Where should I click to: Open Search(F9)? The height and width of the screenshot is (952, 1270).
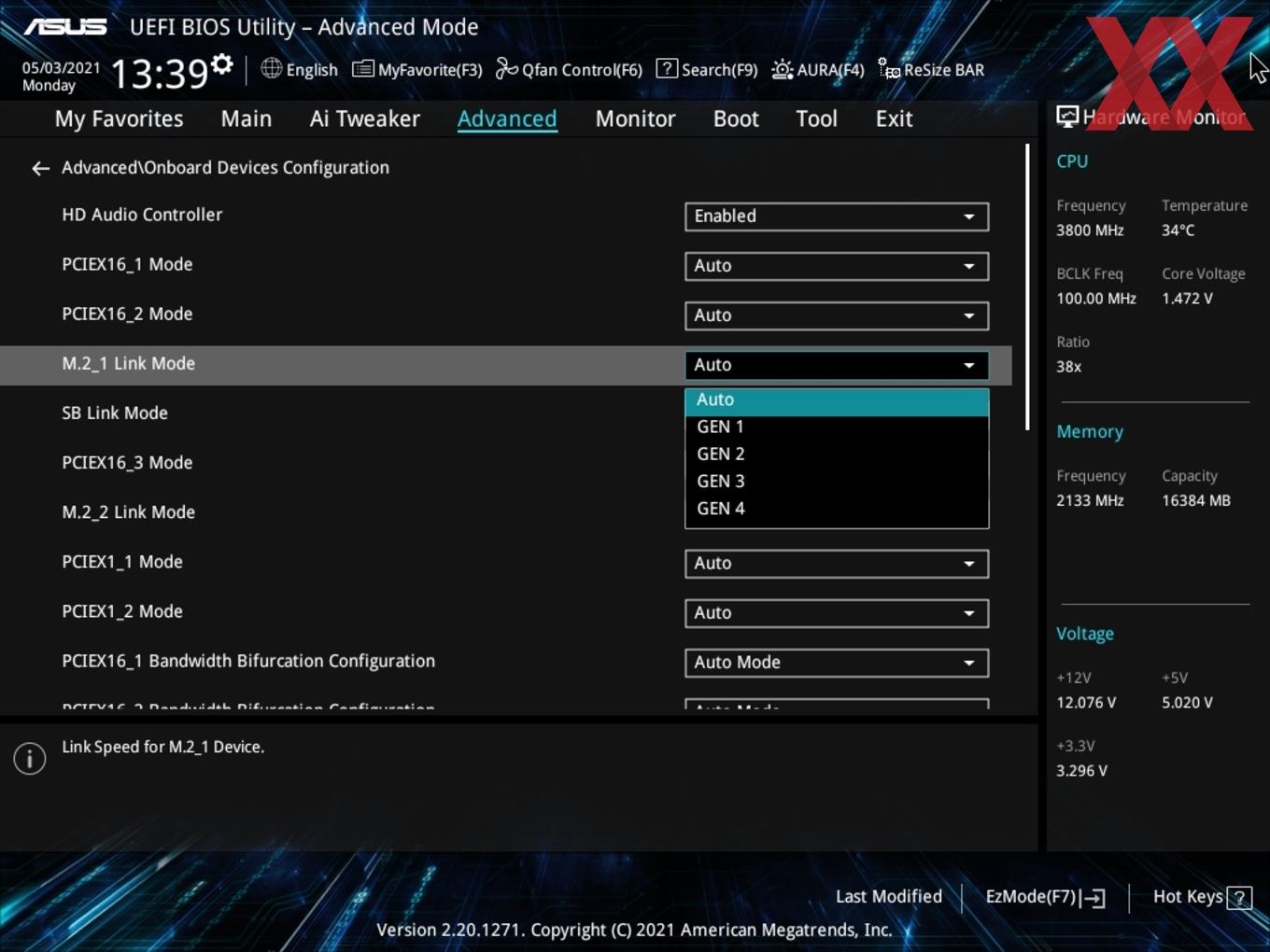[x=707, y=70]
